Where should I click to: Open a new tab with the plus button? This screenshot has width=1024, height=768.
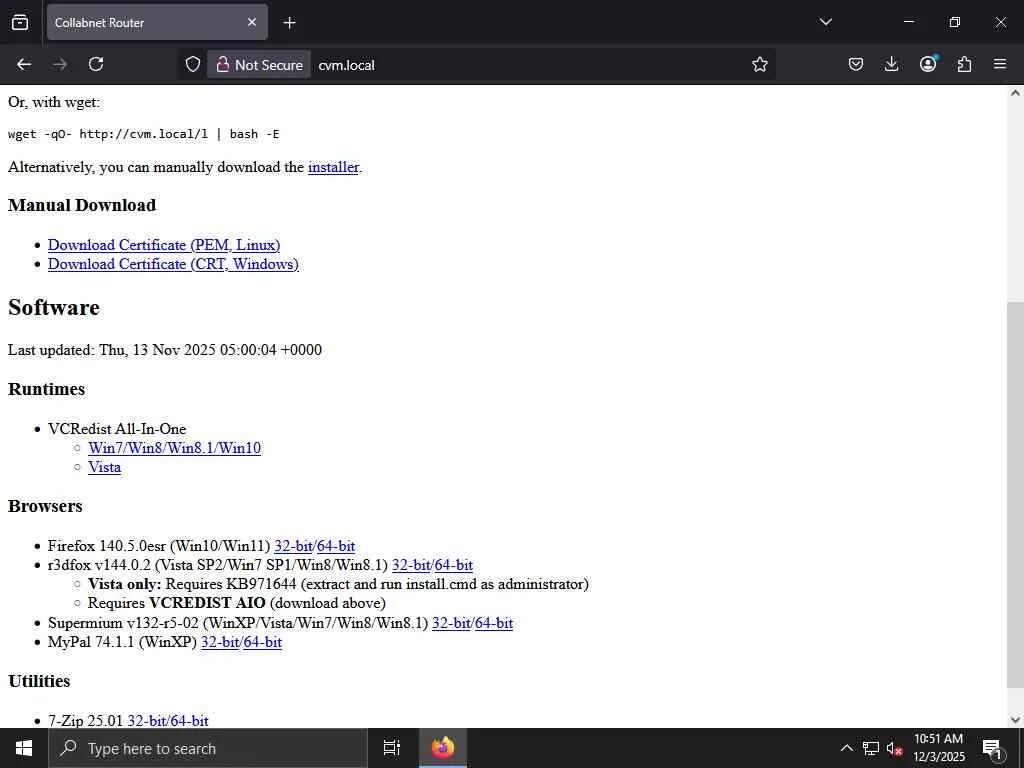(x=289, y=23)
